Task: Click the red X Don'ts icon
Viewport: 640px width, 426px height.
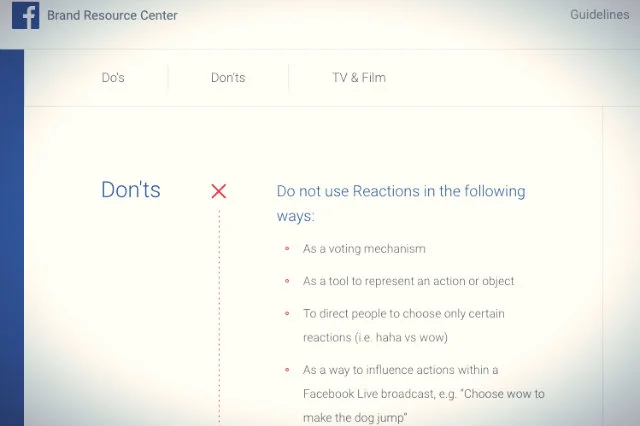Action: (x=219, y=191)
